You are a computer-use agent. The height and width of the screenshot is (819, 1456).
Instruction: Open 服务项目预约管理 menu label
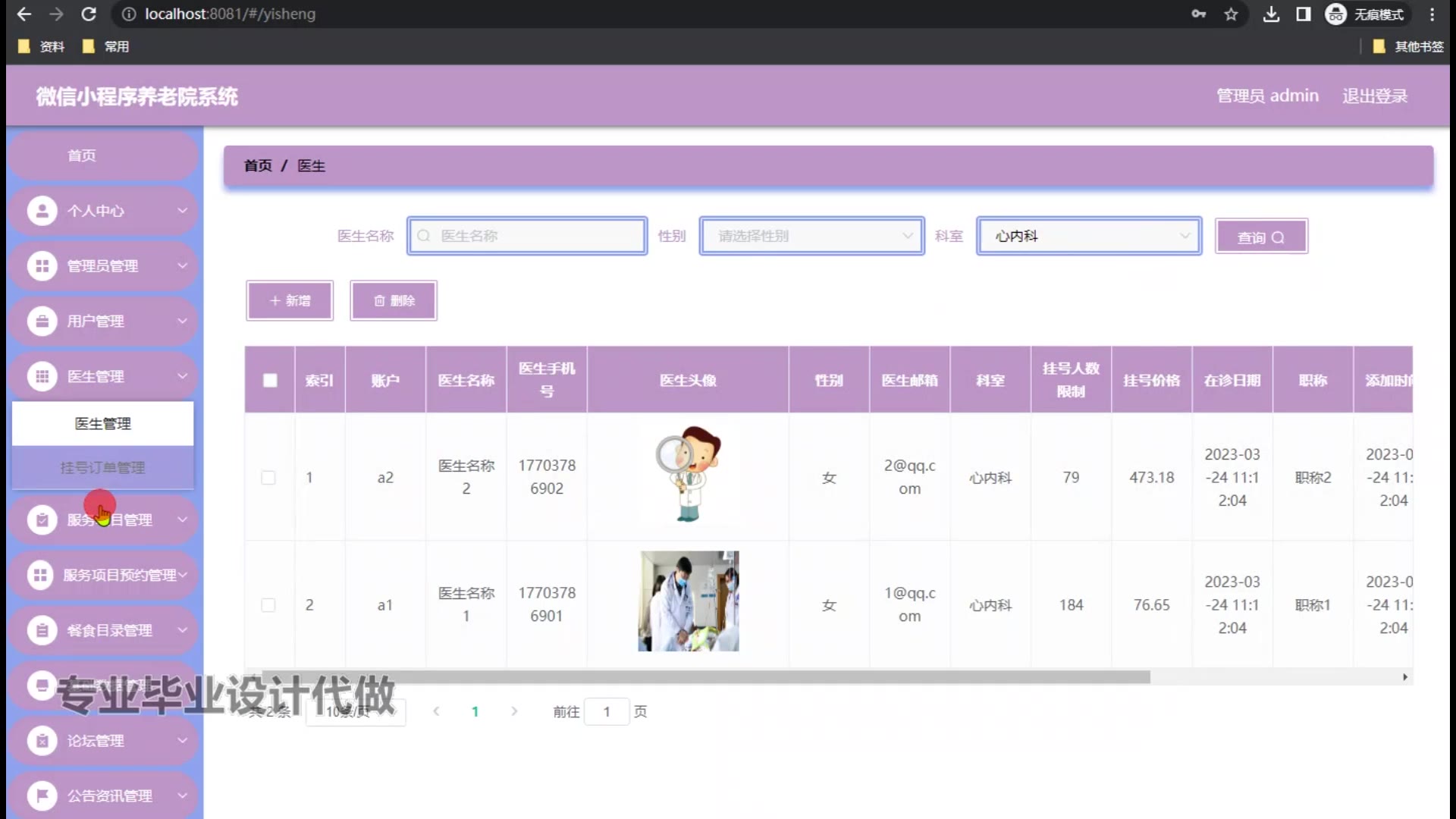120,575
